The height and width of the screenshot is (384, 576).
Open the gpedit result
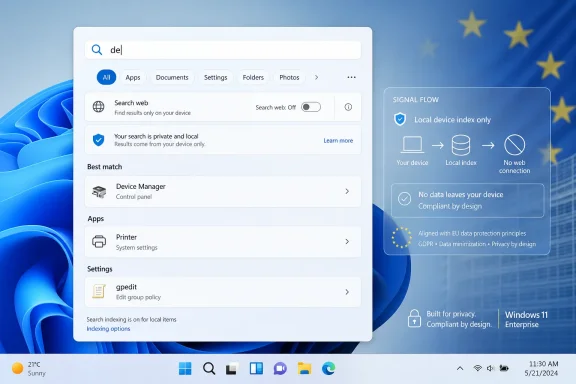(223, 292)
